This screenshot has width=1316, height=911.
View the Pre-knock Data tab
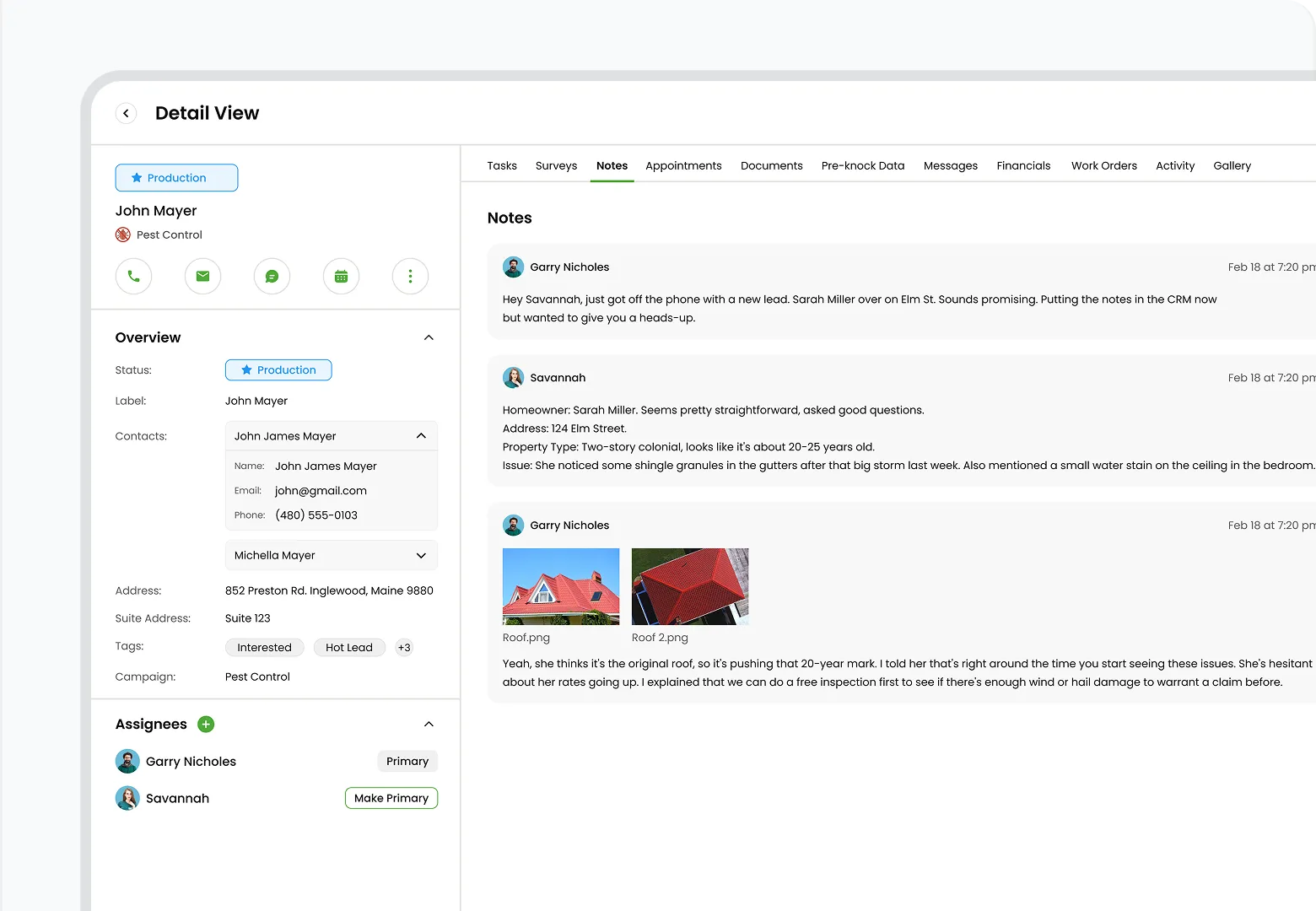pos(863,165)
